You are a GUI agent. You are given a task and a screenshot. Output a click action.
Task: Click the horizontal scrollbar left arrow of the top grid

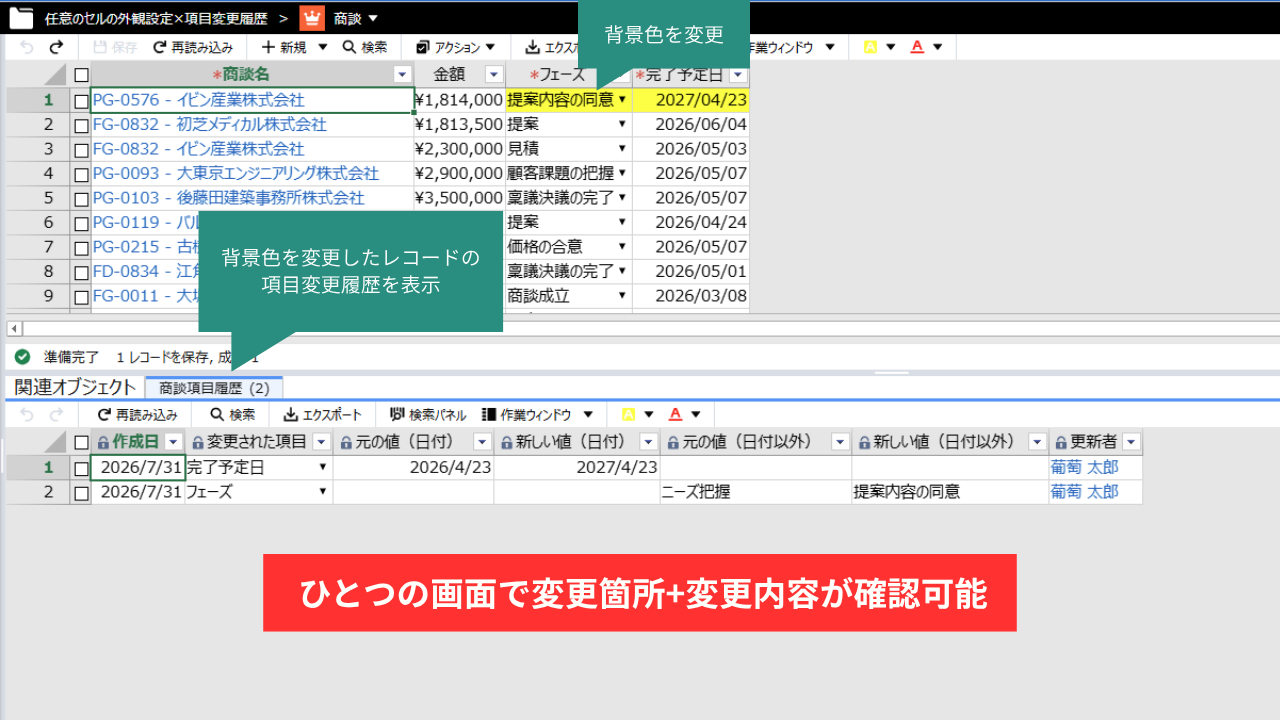click(x=14, y=328)
